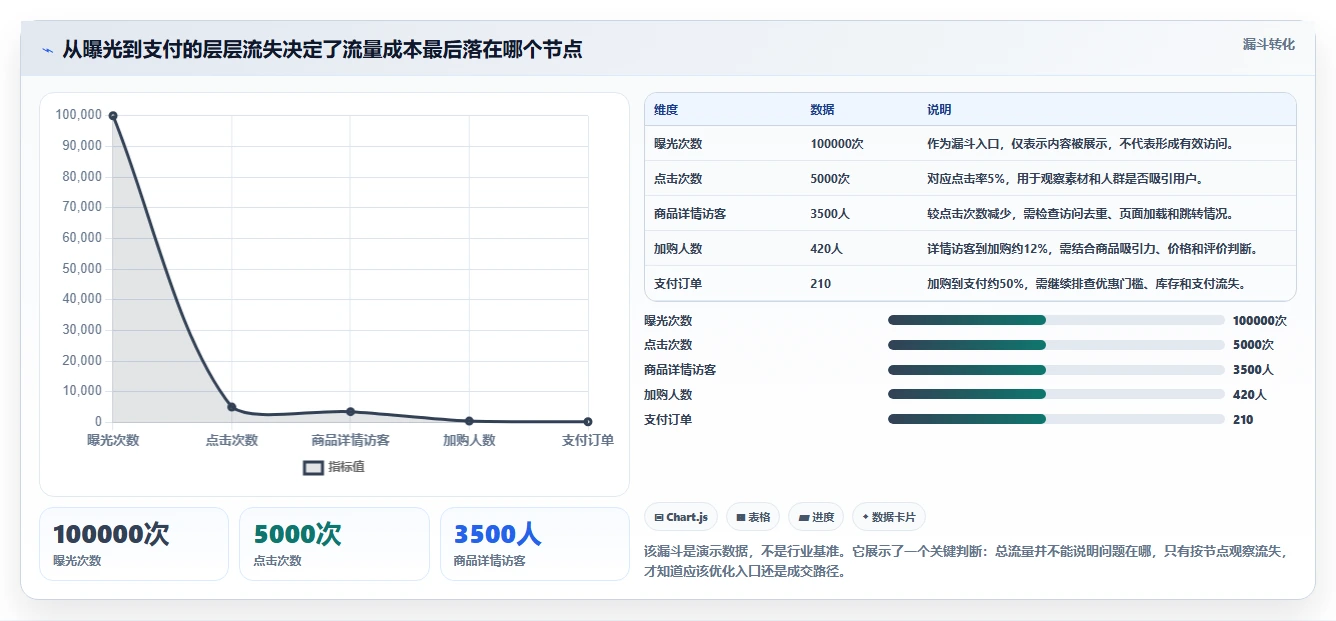Click the 支付订单 progress bar
Screen dimensions: 1336x621
[1056, 420]
